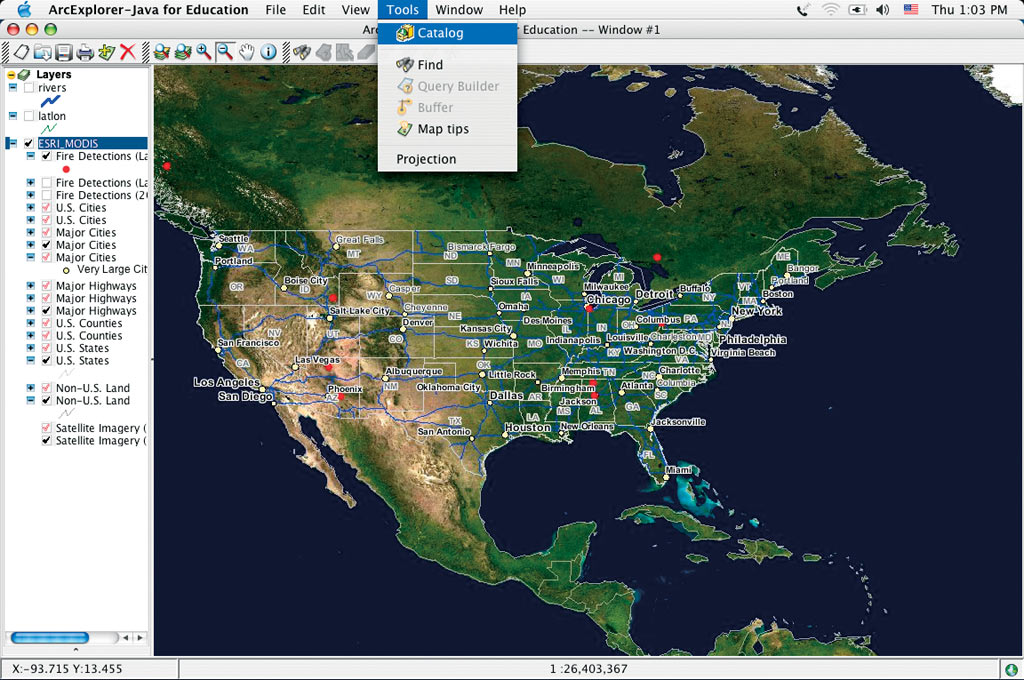The image size is (1024, 680).
Task: Select the Identify info tool
Action: point(268,52)
